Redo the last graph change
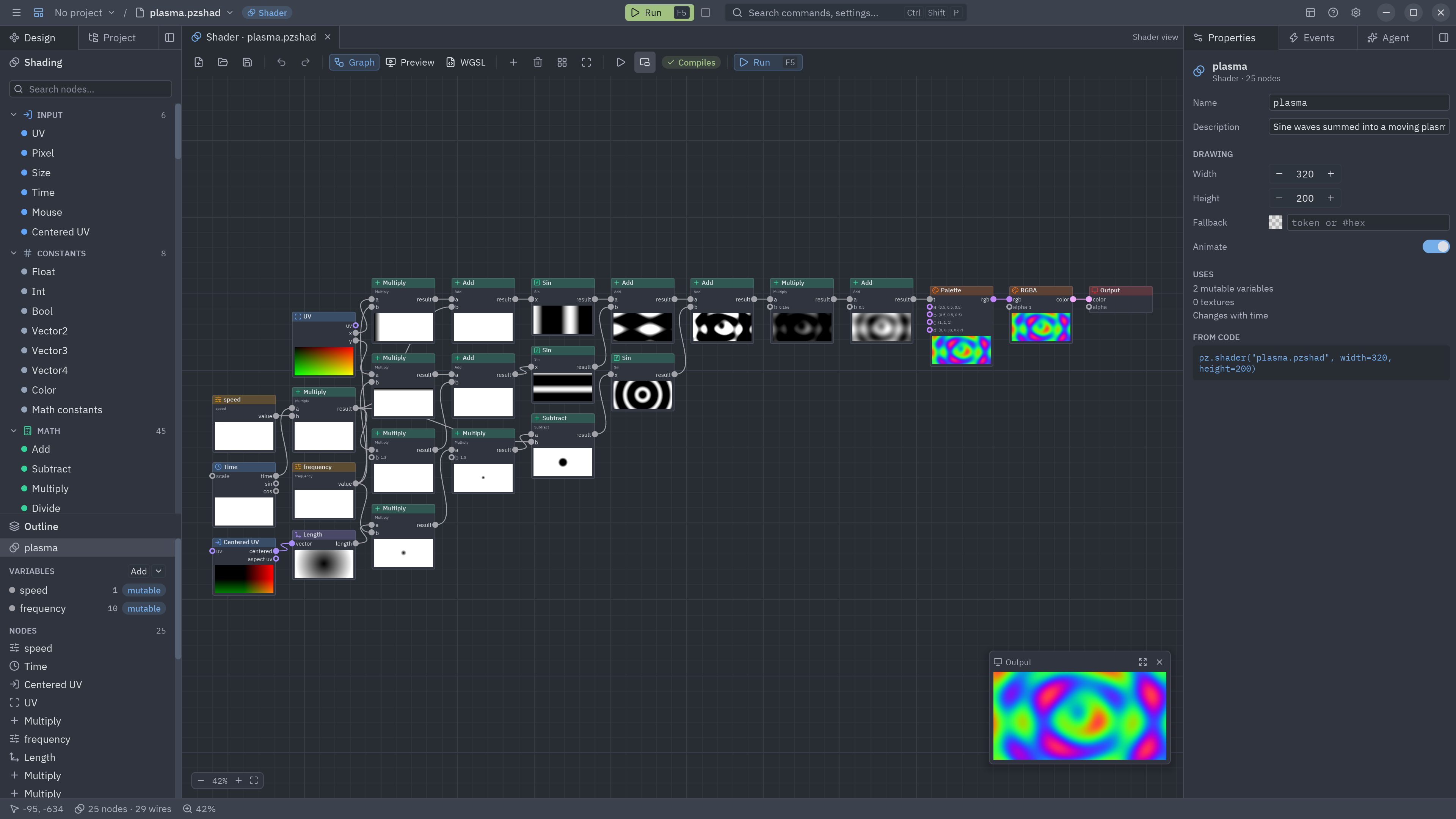 pos(305,62)
